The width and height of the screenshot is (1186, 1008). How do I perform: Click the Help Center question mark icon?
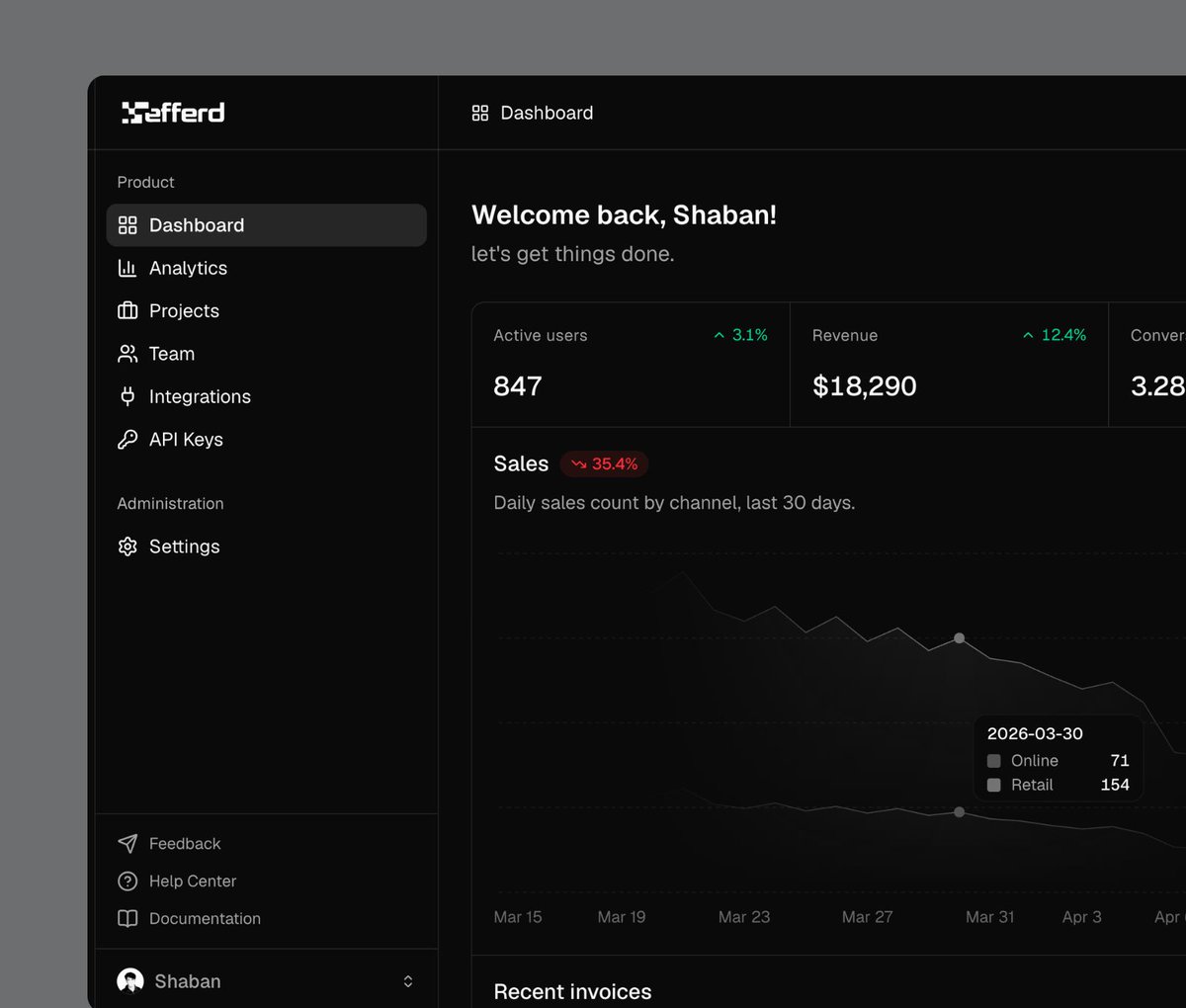point(127,881)
